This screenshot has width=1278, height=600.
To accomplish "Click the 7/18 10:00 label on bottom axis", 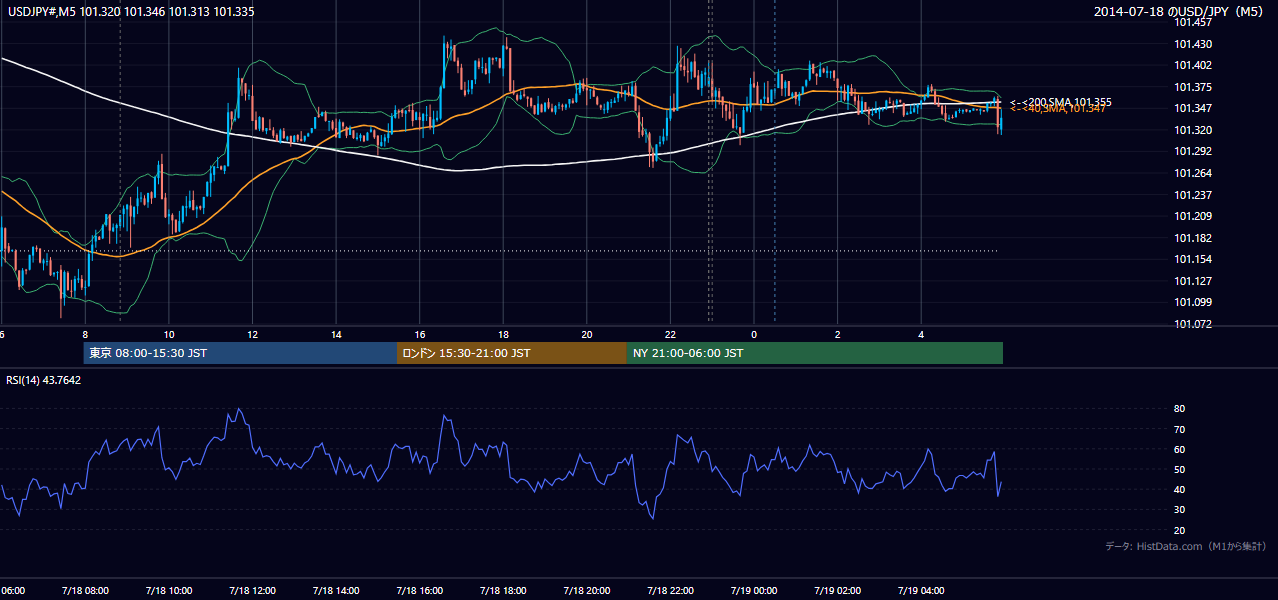I will click(168, 590).
